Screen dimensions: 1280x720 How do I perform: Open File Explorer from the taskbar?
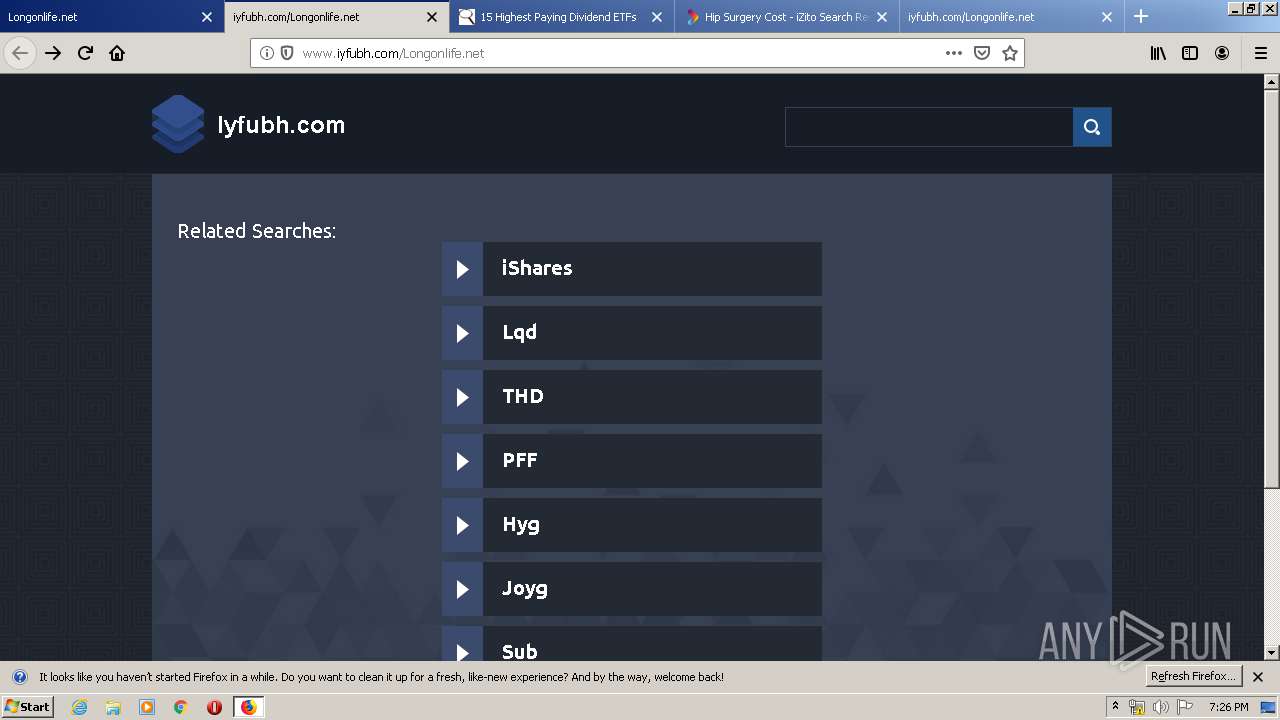[x=113, y=707]
